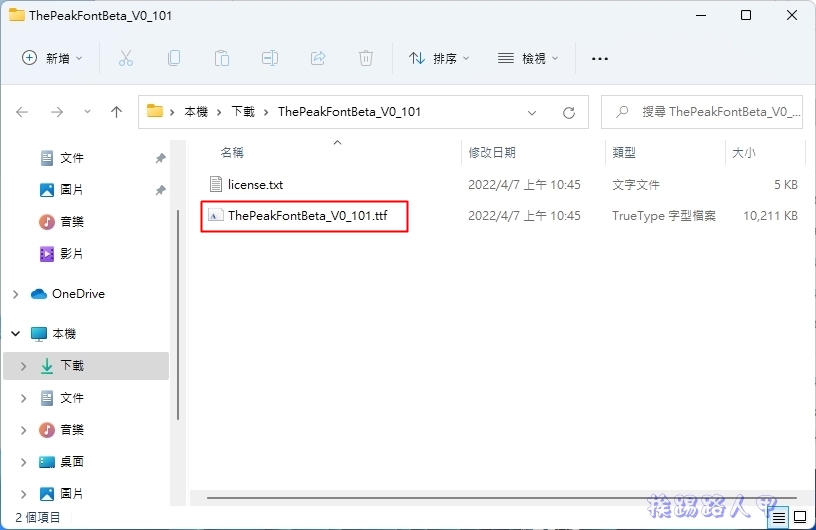
Task: Sort by 修改日期 column header
Action: (492, 153)
